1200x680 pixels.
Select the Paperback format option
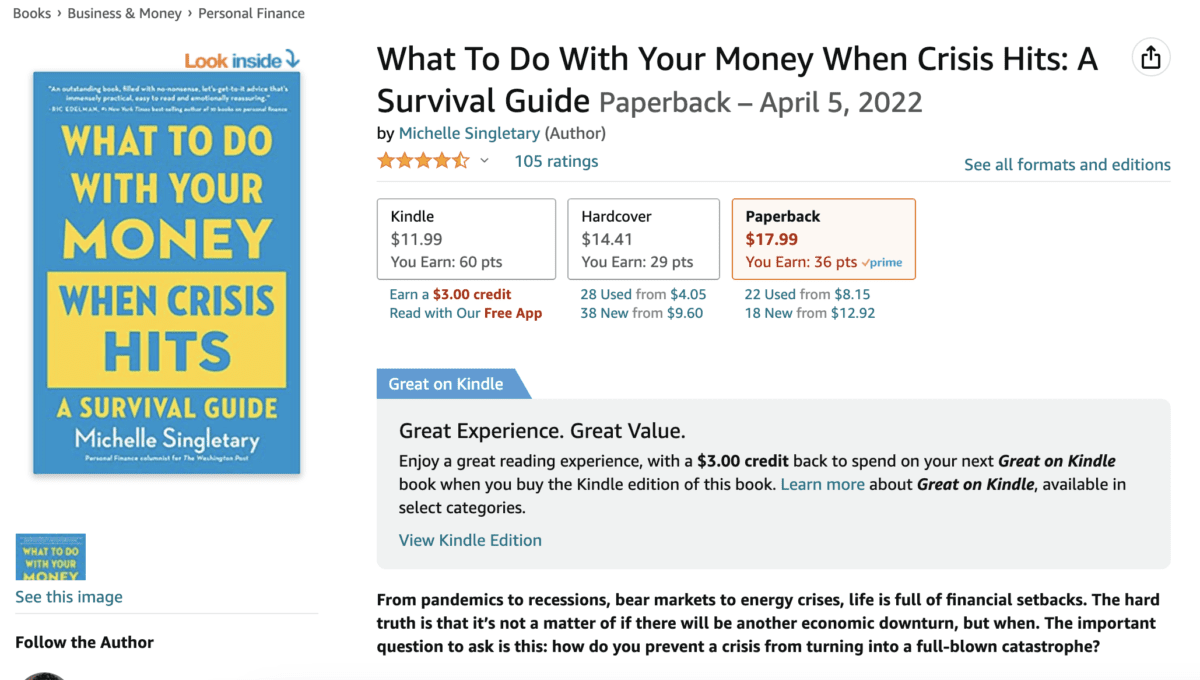tap(823, 239)
